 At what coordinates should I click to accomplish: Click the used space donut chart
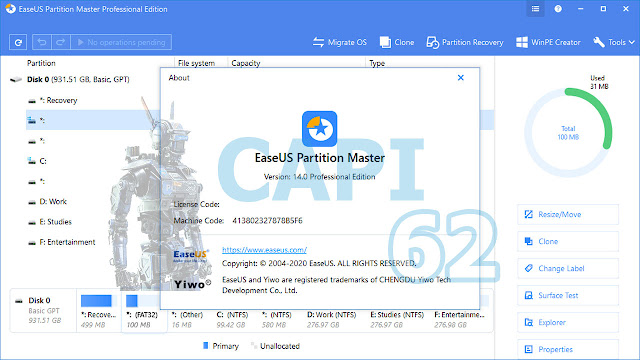(x=568, y=133)
